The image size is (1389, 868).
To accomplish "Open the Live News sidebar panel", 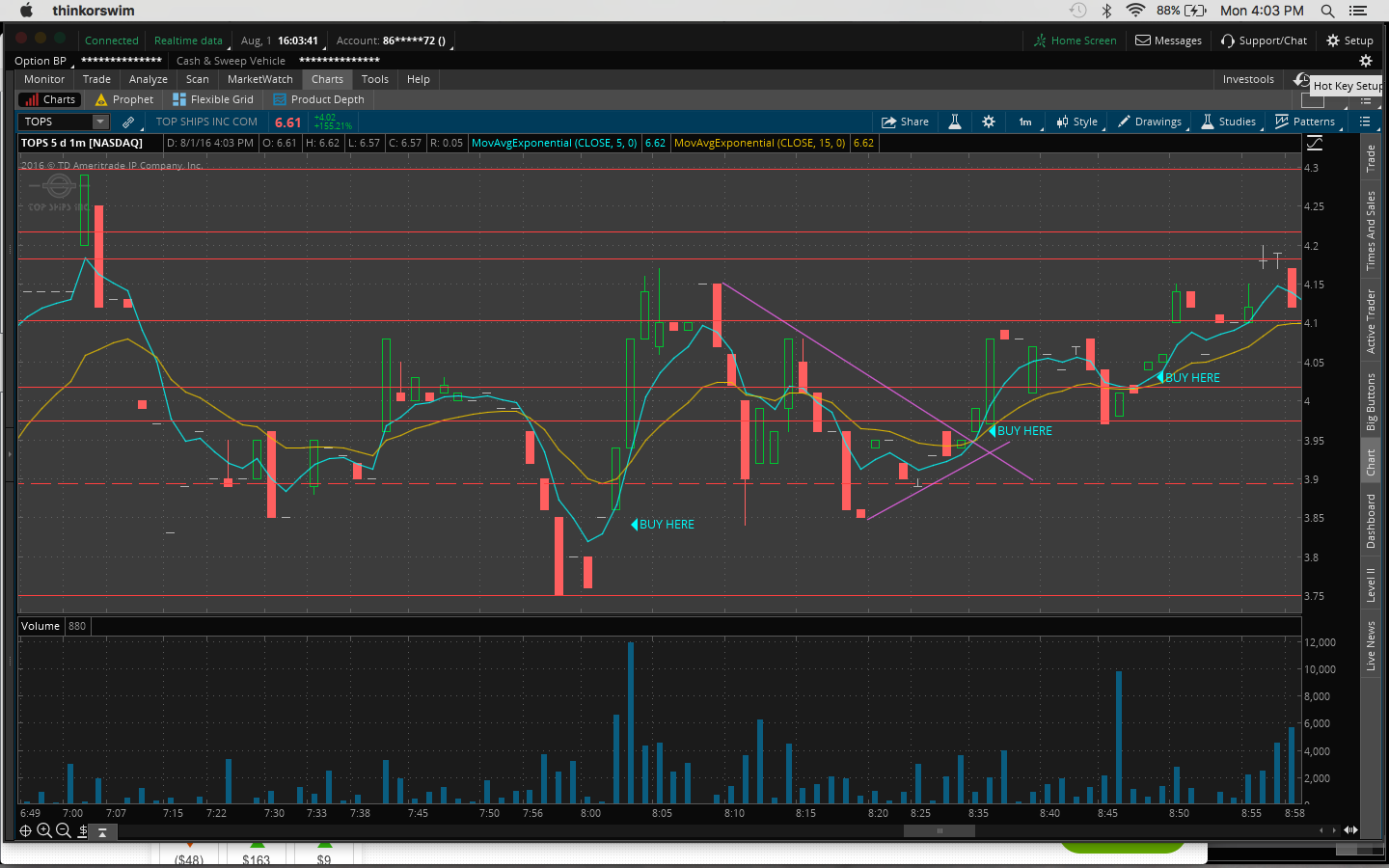I will pyautogui.click(x=1371, y=645).
